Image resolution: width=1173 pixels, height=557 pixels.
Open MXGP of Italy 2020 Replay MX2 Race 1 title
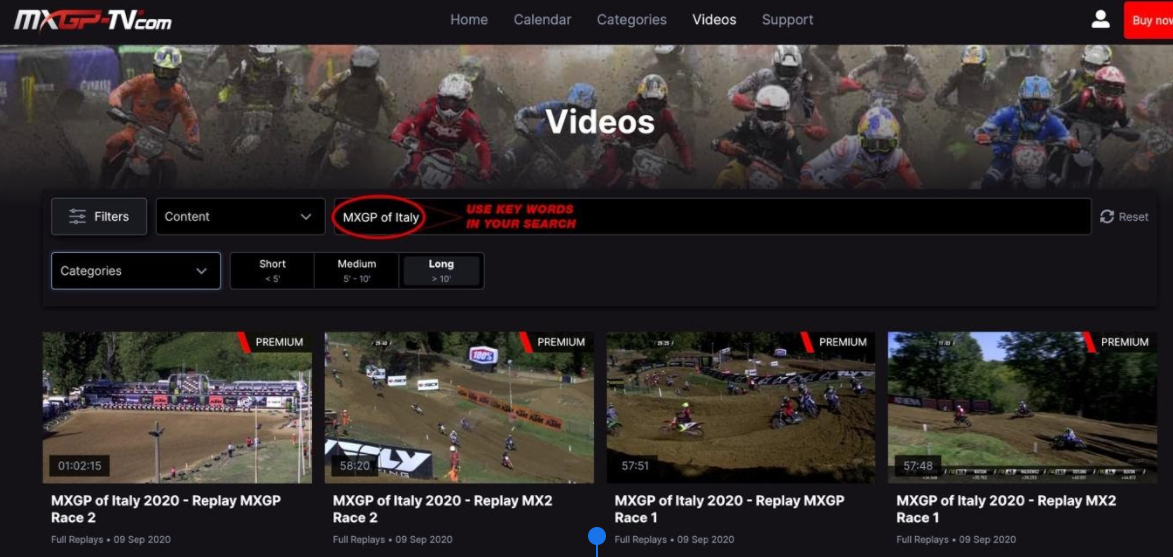pyautogui.click(x=1006, y=508)
